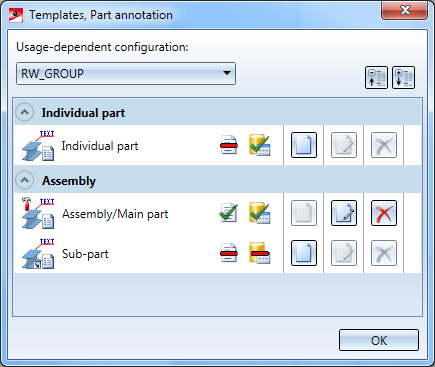Collapse the Assembly section
The height and width of the screenshot is (367, 435).
click(x=24, y=180)
